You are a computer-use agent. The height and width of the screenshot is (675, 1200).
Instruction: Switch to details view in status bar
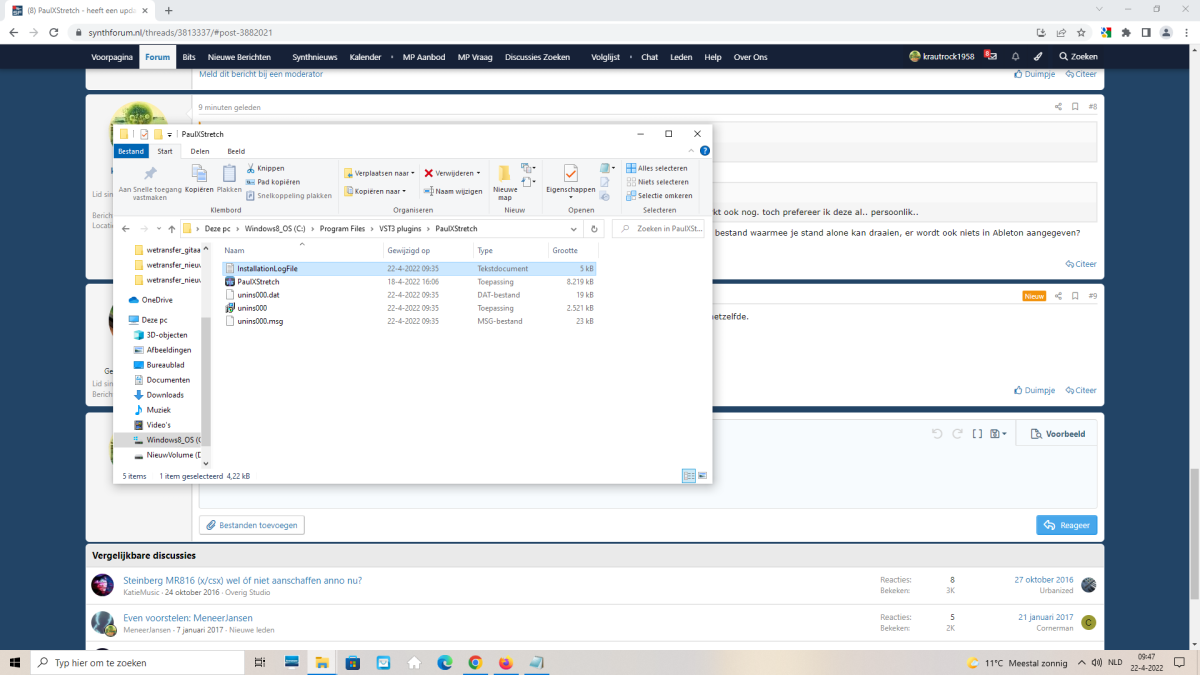(x=689, y=476)
